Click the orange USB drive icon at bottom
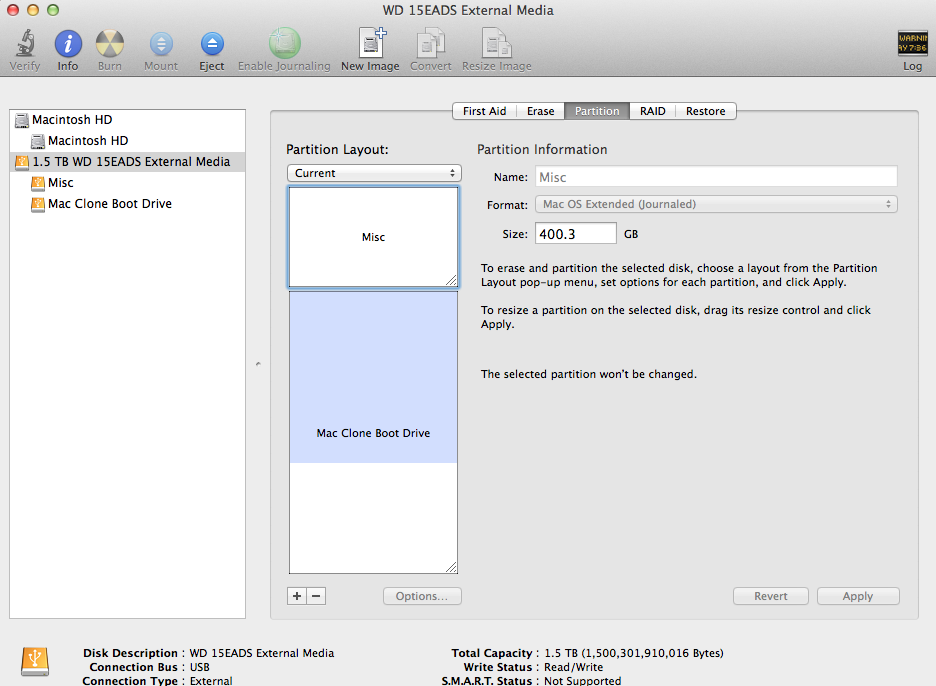 tap(35, 662)
